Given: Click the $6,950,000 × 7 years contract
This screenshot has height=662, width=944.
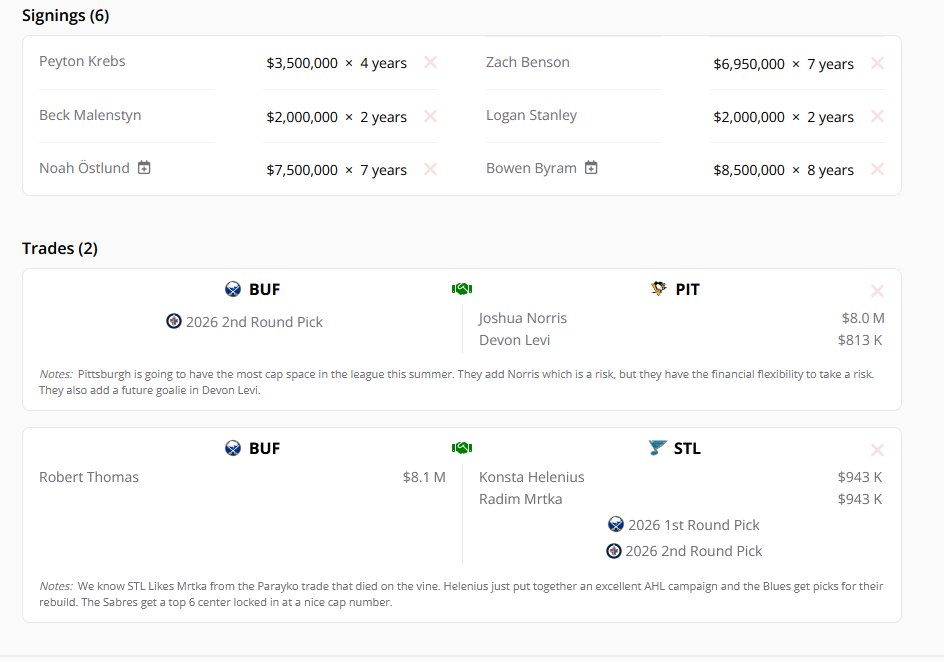Looking at the screenshot, I should (783, 64).
